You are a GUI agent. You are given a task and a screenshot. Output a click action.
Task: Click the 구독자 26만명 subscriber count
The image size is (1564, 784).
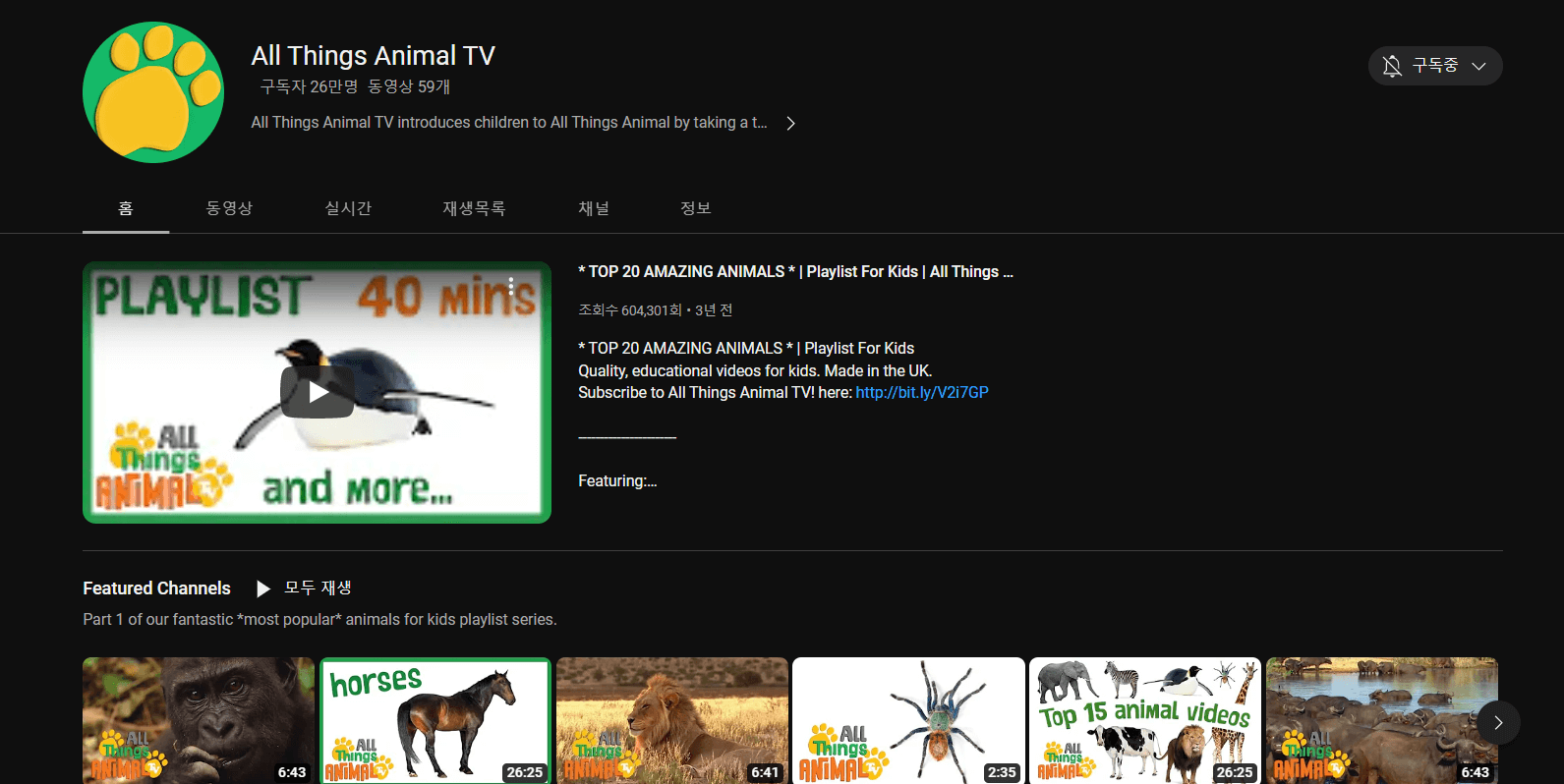tap(309, 86)
